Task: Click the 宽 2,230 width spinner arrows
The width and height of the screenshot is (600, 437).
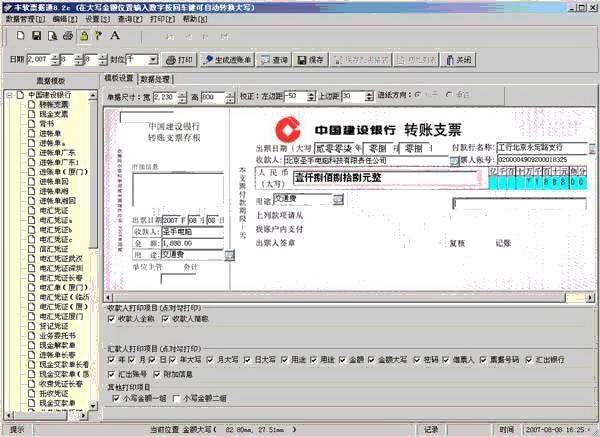Action: coord(182,97)
